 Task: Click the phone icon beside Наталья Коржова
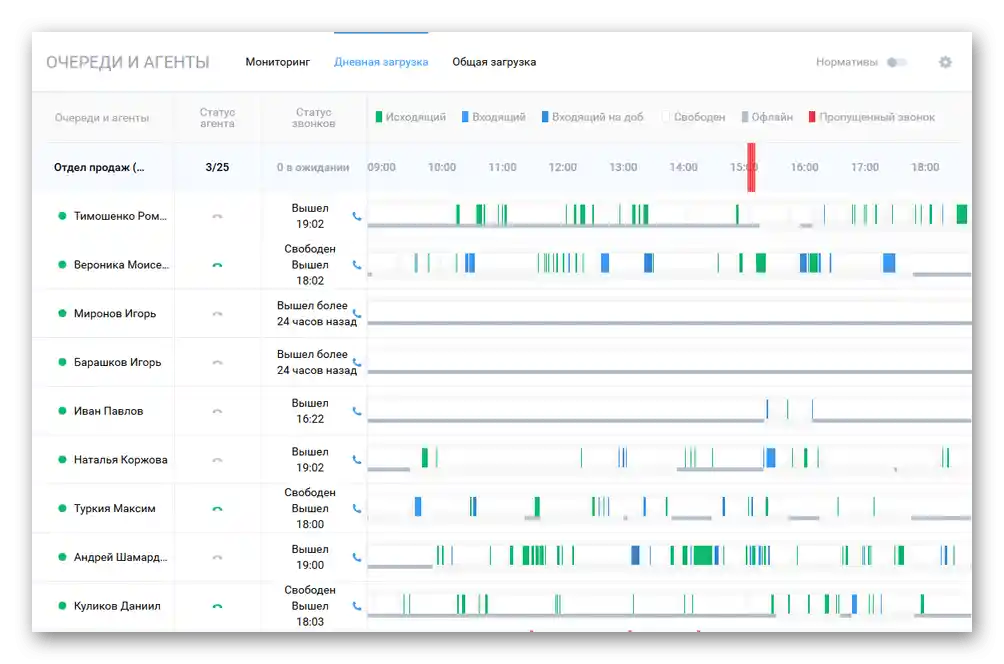coord(357,460)
